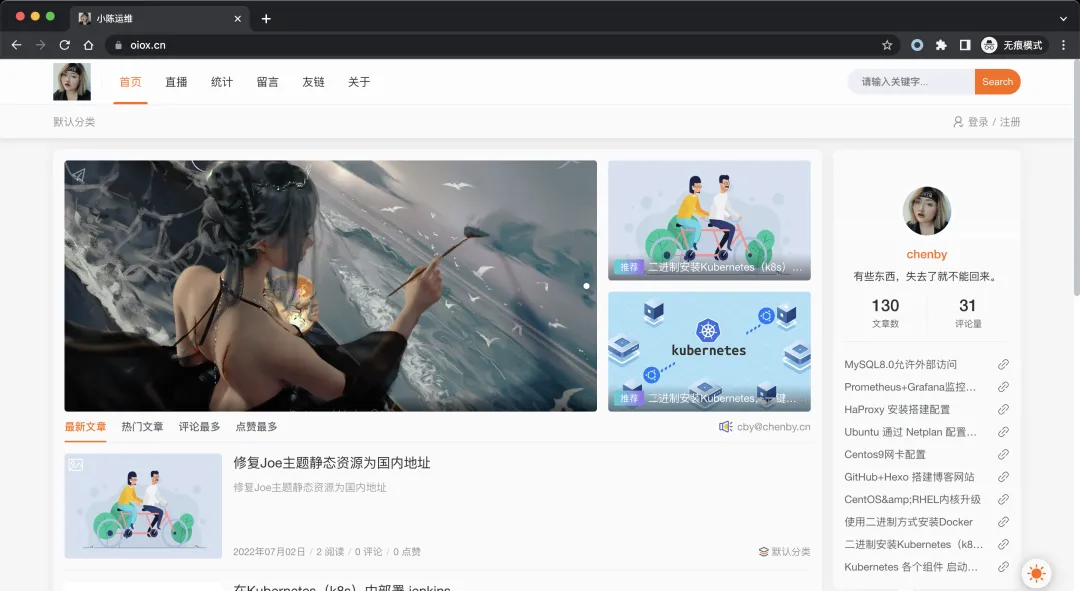Toggle the sun day/night mode button
Image resolution: width=1080 pixels, height=591 pixels.
click(1036, 572)
